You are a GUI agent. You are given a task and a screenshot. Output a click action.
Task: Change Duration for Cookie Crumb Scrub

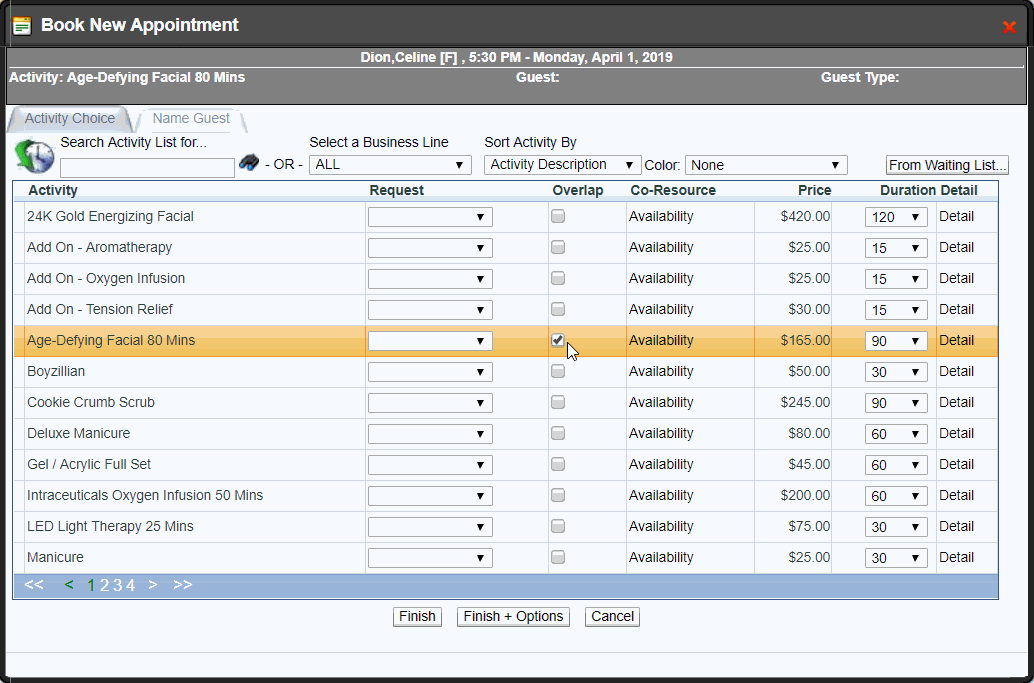[x=896, y=403]
